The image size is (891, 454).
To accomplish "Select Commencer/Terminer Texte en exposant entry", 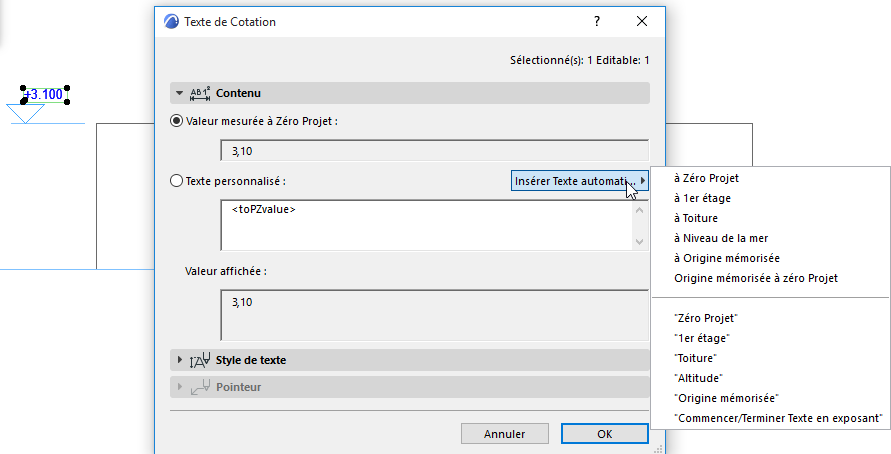I will click(778, 418).
